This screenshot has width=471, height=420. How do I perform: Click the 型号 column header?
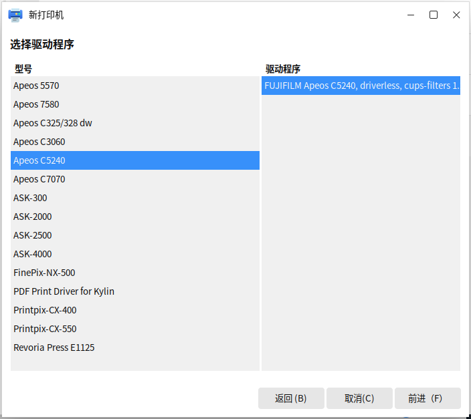click(x=23, y=69)
